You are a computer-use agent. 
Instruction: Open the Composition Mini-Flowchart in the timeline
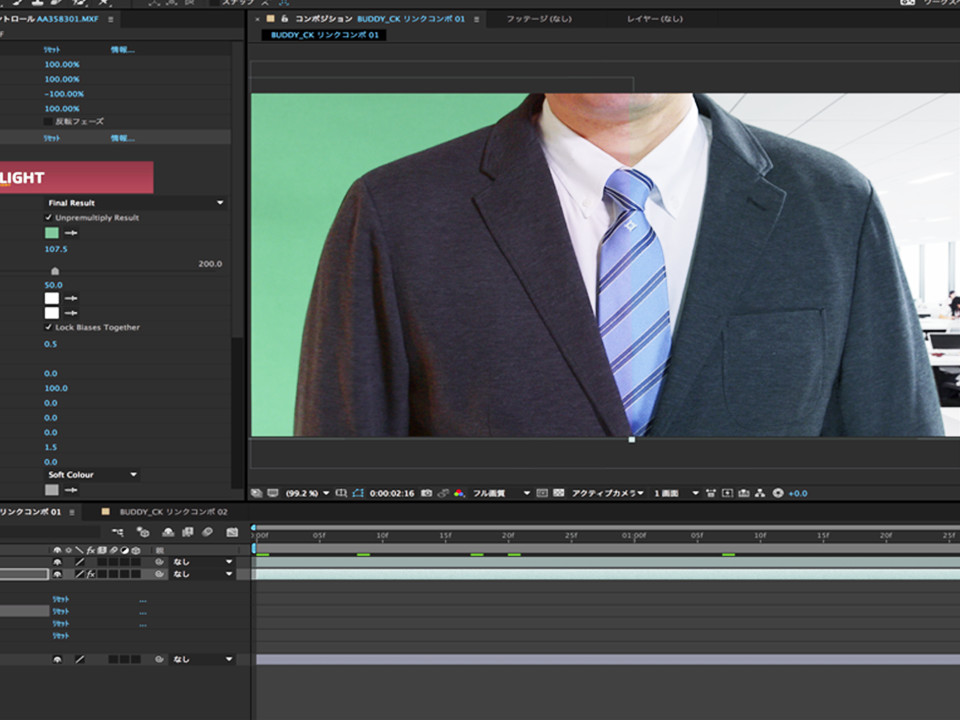coord(118,532)
